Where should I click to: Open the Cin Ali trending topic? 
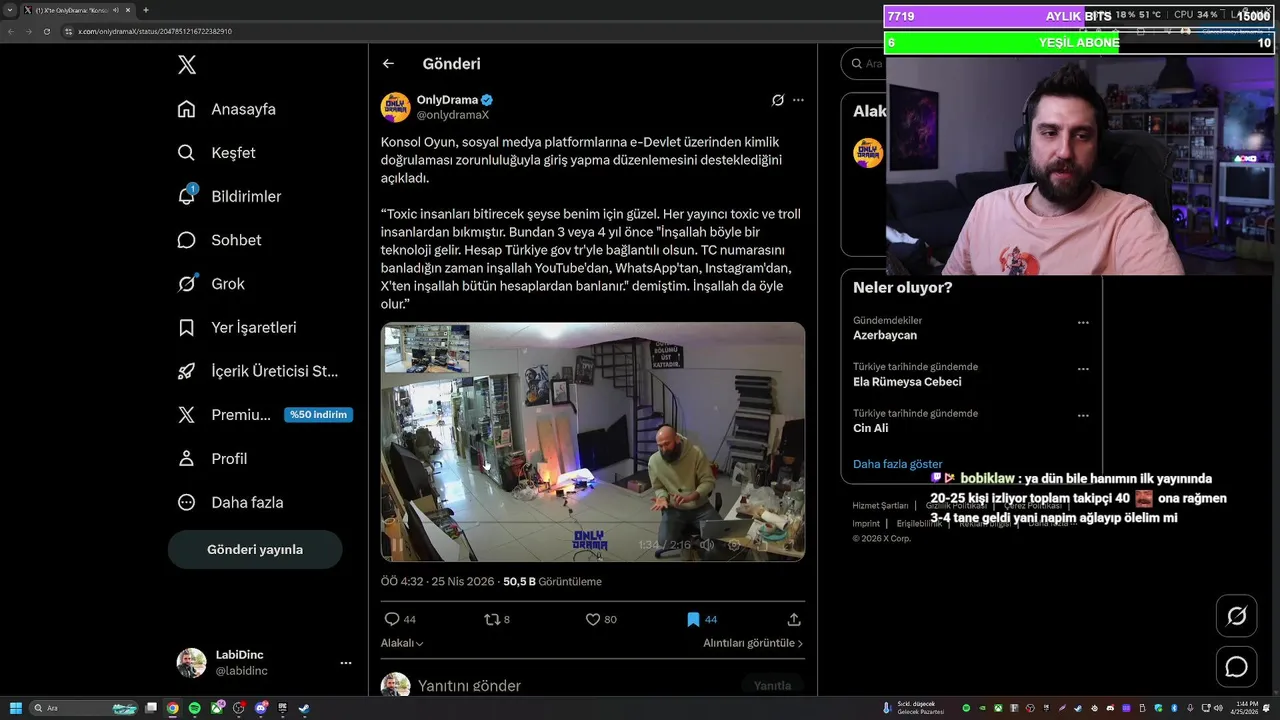pos(870,428)
